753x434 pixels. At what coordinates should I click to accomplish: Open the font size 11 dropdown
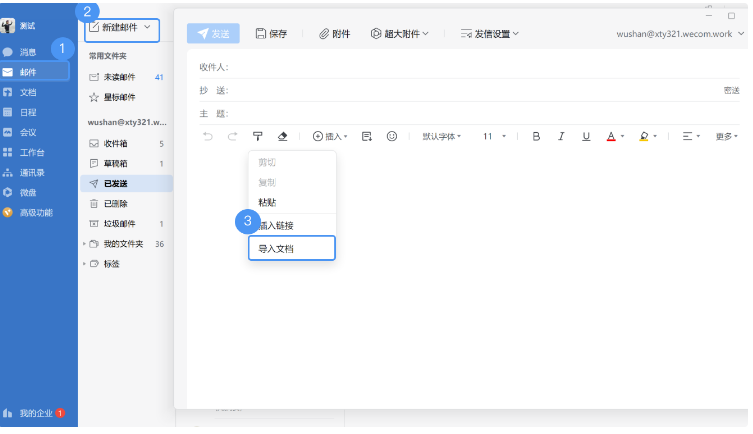(x=495, y=136)
